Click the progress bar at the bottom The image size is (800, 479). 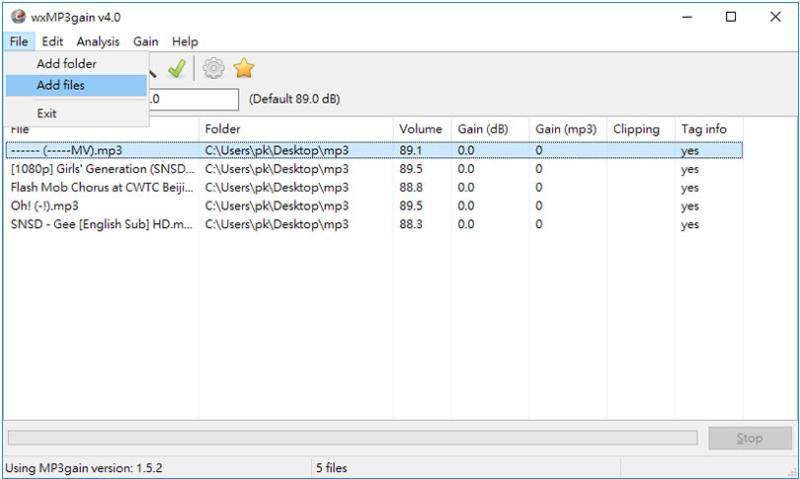353,438
